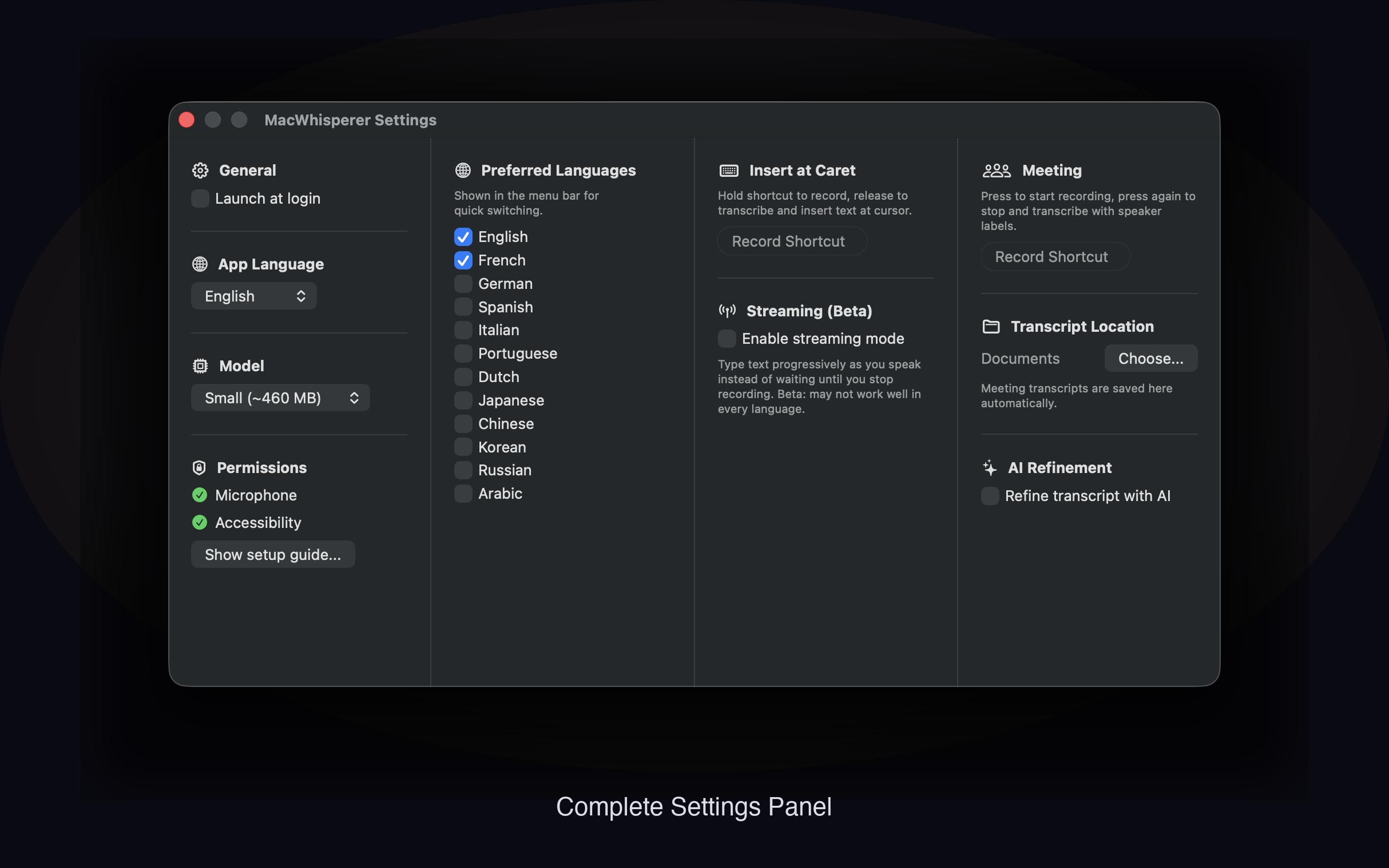This screenshot has height=868, width=1389.
Task: Click the globe icon beside App Language
Action: [x=200, y=264]
